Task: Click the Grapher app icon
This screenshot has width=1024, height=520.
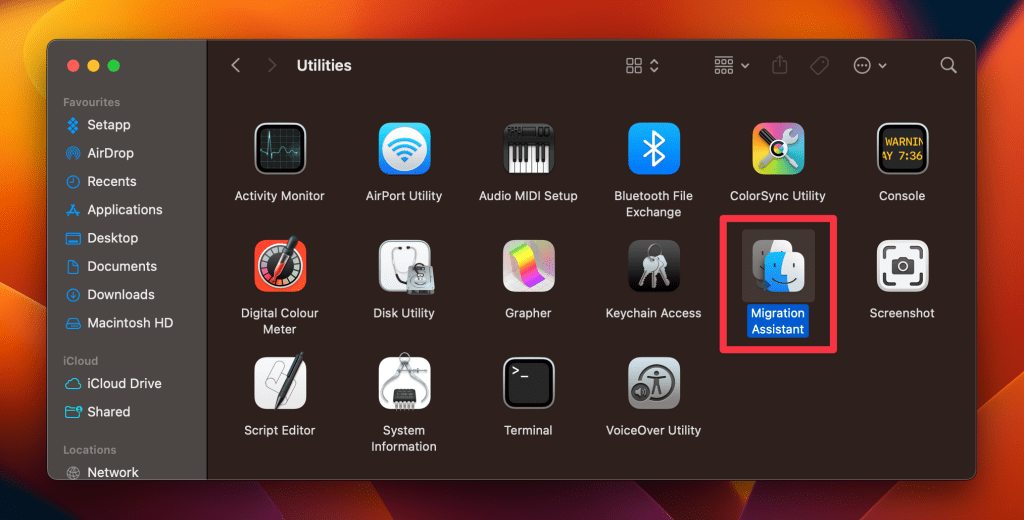Action: 528,266
